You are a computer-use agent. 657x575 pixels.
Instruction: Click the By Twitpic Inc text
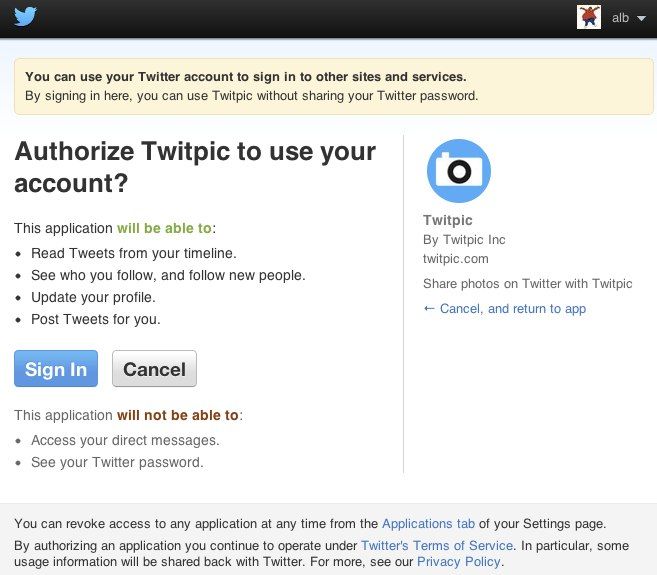464,240
